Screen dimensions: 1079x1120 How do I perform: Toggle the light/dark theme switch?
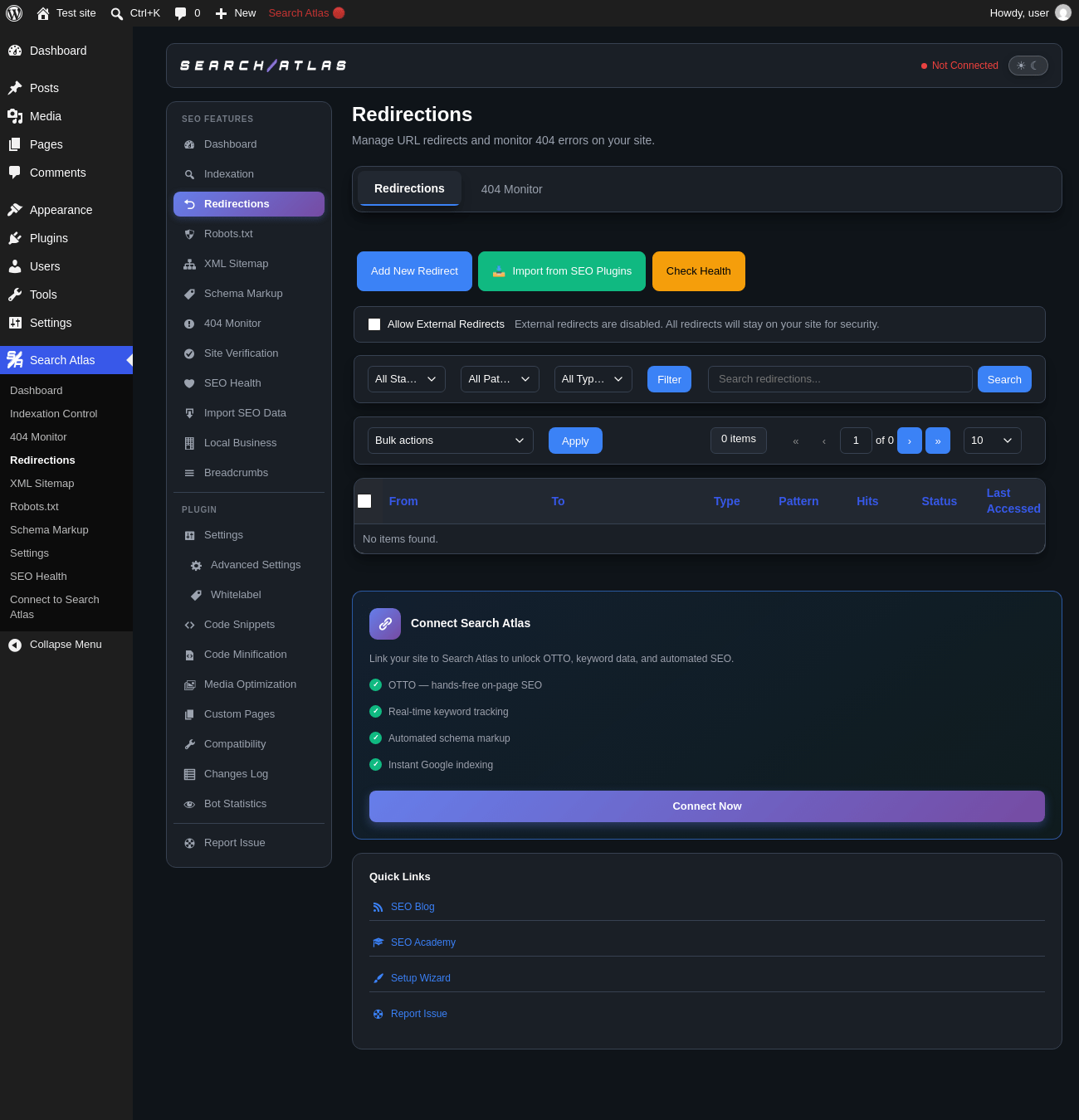(x=1028, y=66)
